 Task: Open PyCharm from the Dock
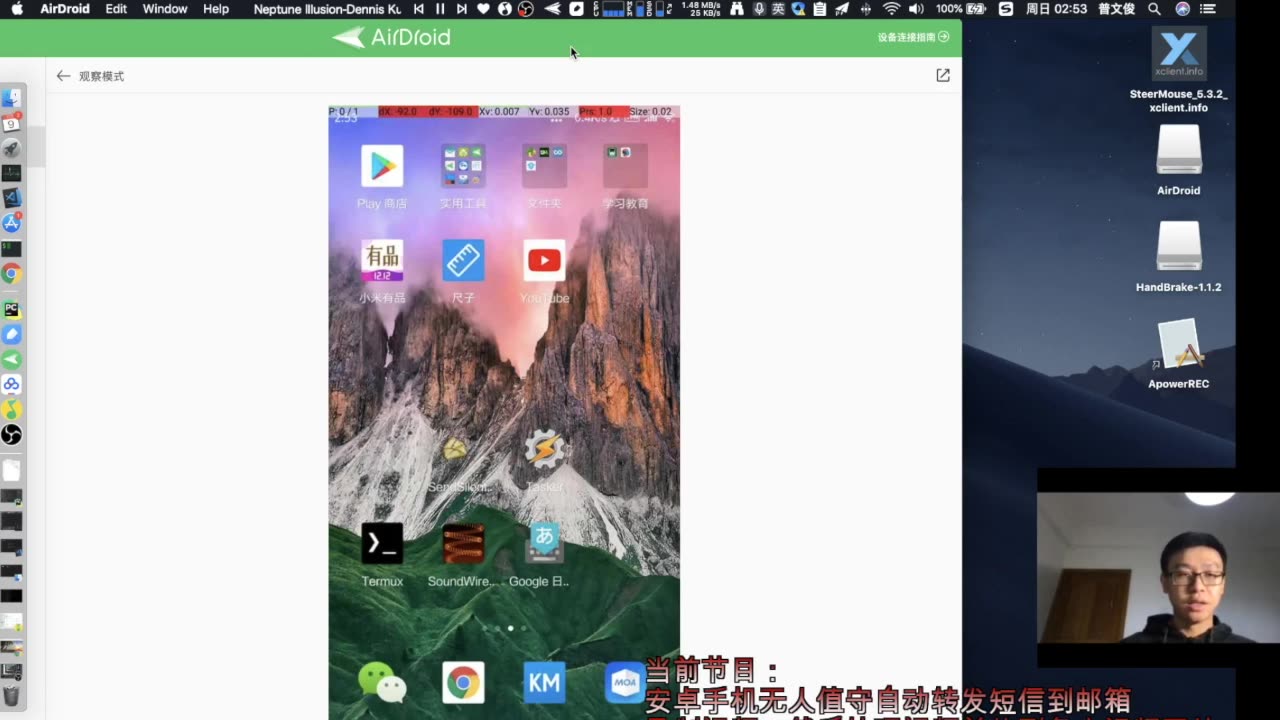coord(11,310)
